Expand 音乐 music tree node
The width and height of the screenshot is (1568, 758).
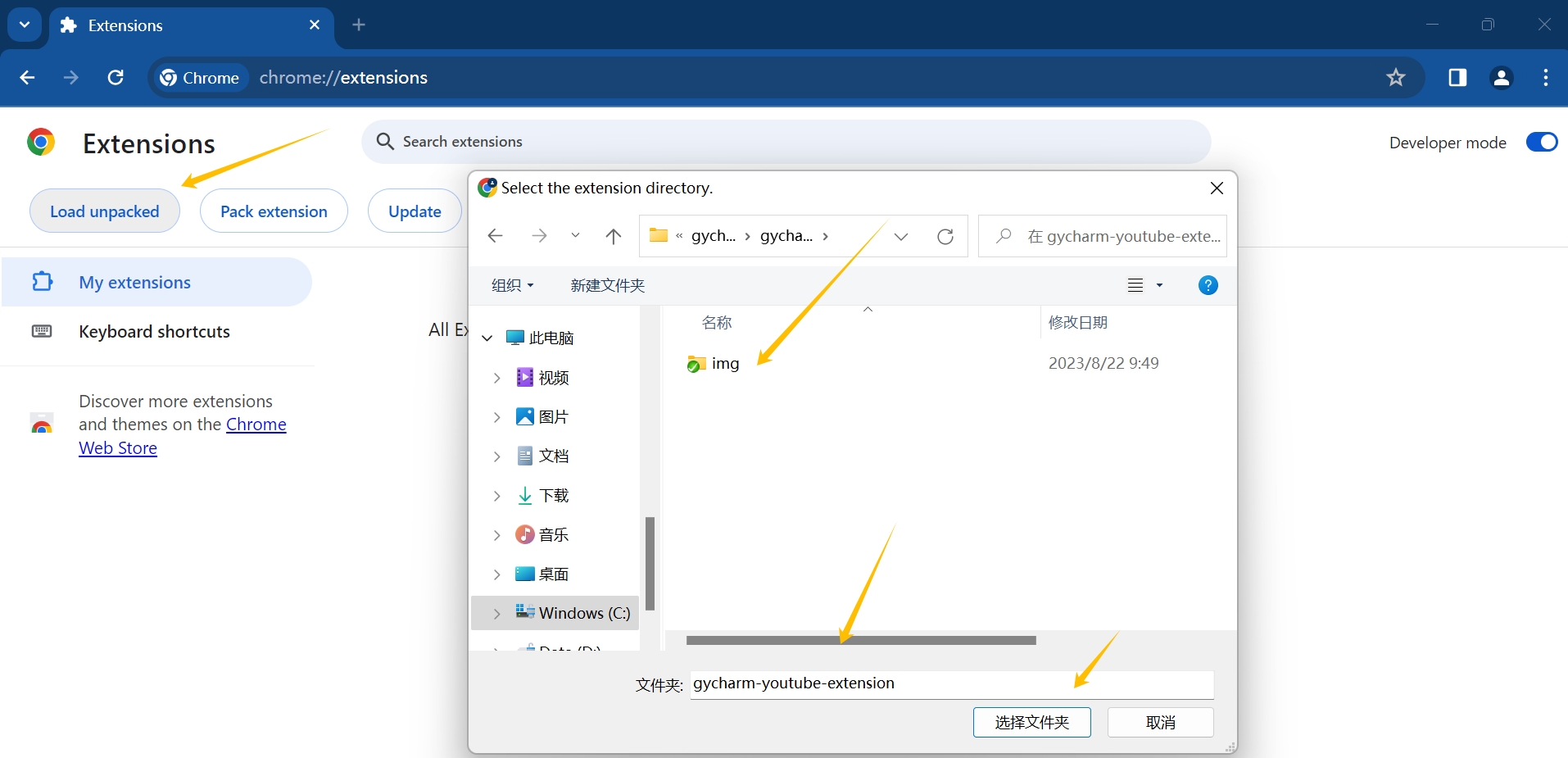click(496, 535)
